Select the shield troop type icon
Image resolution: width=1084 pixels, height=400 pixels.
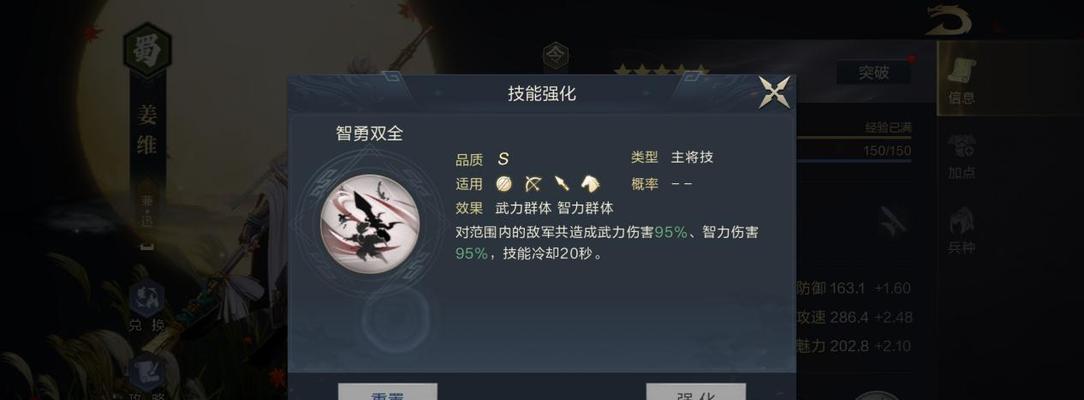(505, 184)
